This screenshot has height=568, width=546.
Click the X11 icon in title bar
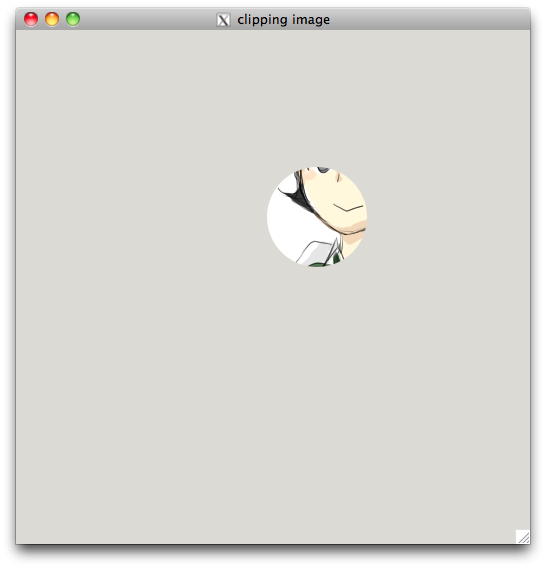click(223, 20)
